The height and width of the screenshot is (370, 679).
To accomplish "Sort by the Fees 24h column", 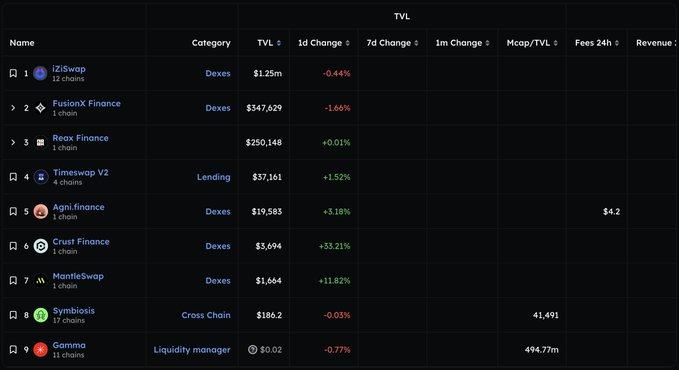I will 597,43.
